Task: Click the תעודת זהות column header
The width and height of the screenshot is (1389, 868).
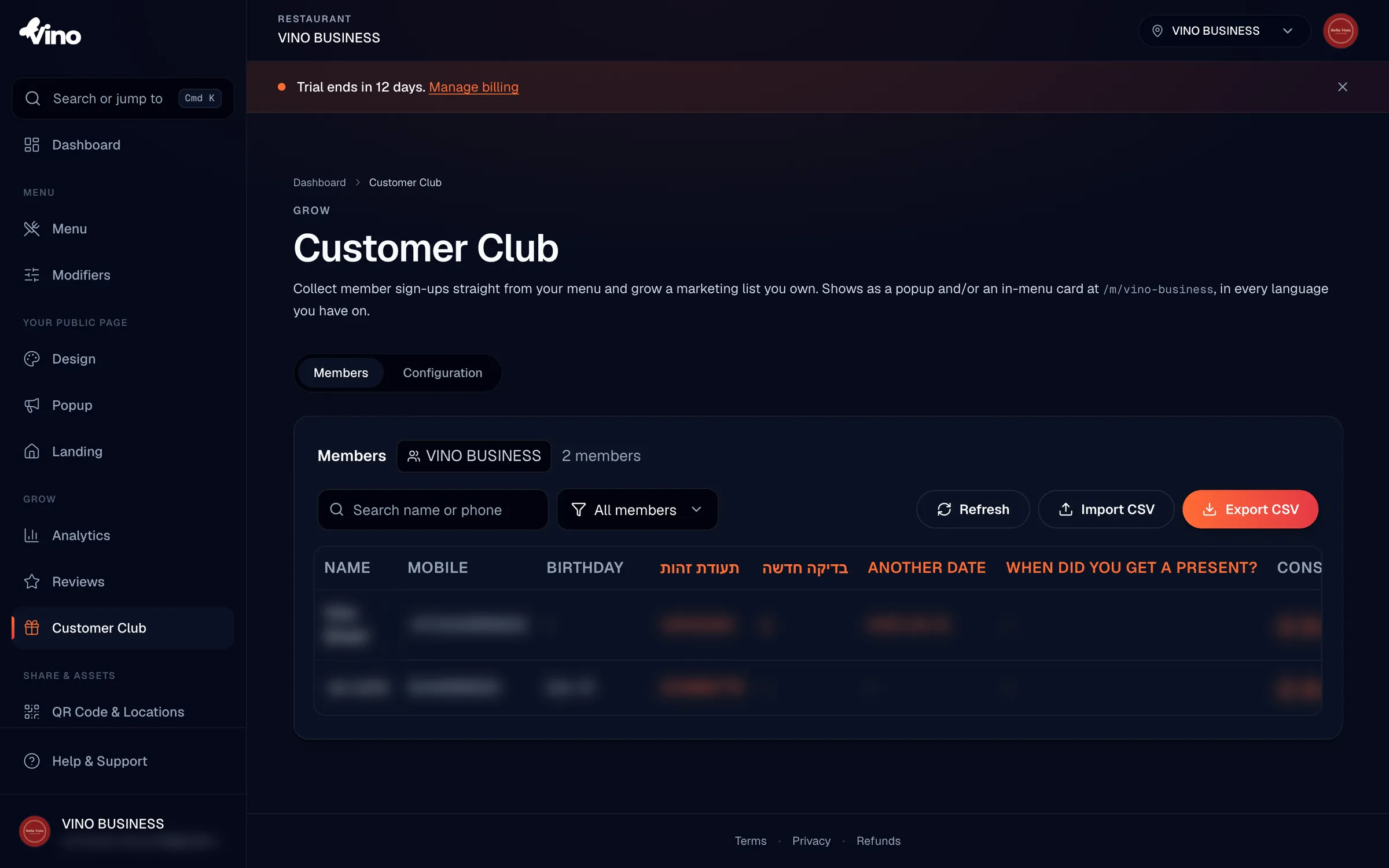Action: tap(700, 568)
